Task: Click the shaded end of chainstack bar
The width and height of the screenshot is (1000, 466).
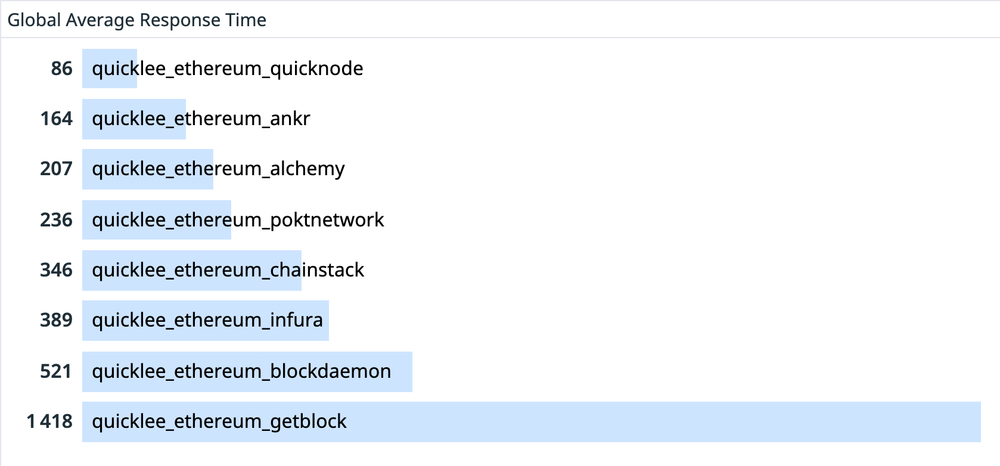Action: tap(296, 270)
